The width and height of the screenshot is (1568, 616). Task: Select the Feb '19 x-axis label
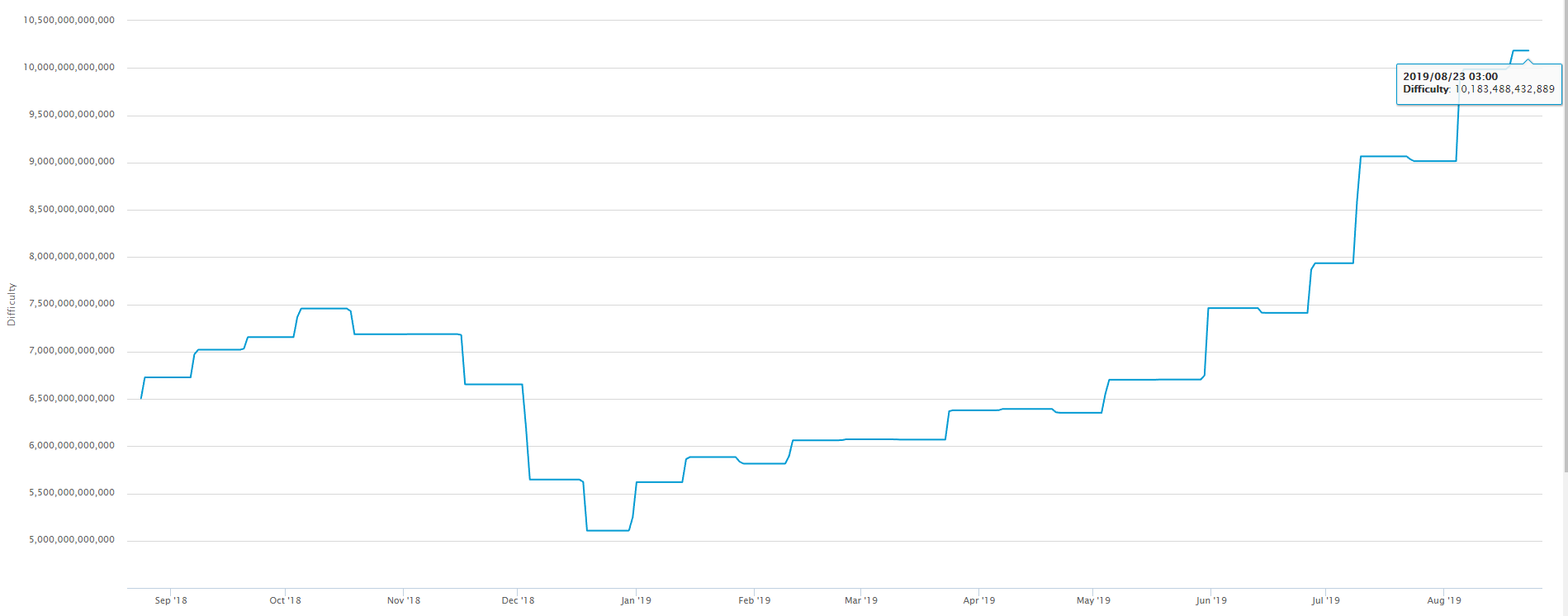[754, 600]
